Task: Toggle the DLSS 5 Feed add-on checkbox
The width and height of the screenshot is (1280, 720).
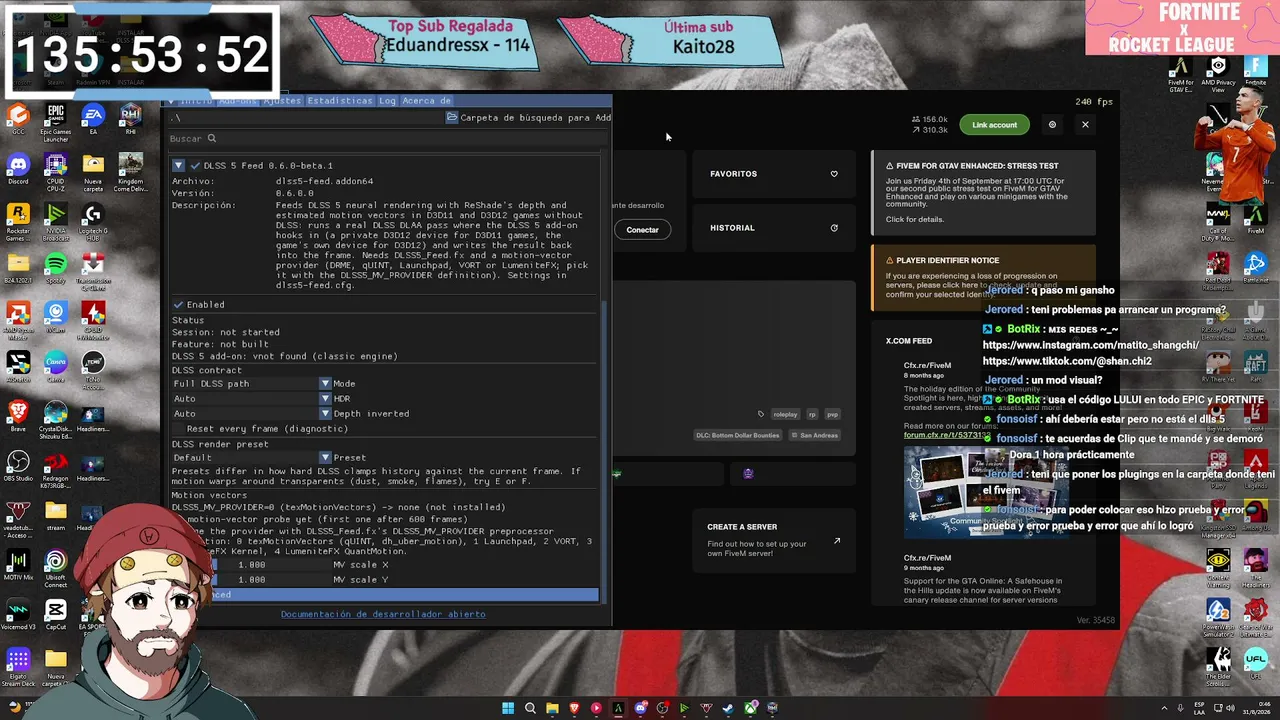Action: tap(195, 166)
